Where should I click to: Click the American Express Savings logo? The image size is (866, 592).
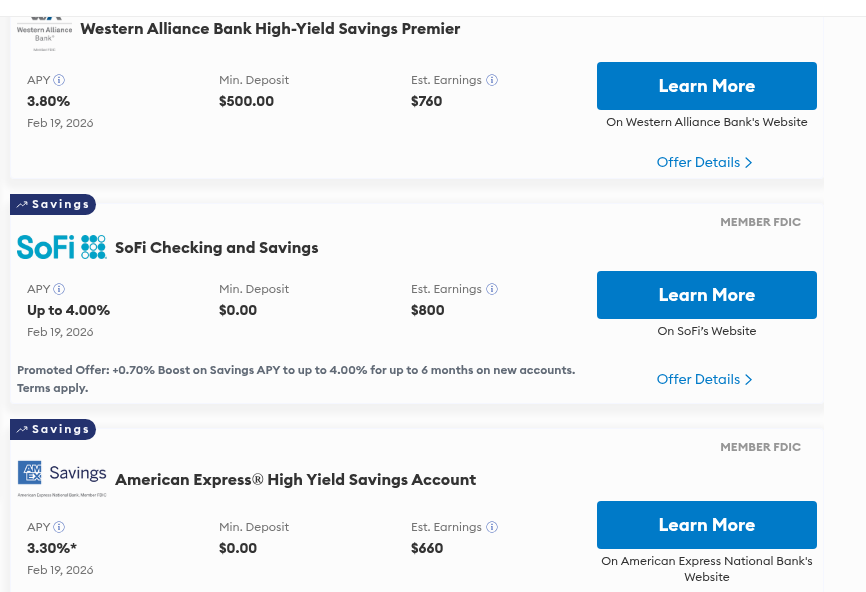point(62,476)
